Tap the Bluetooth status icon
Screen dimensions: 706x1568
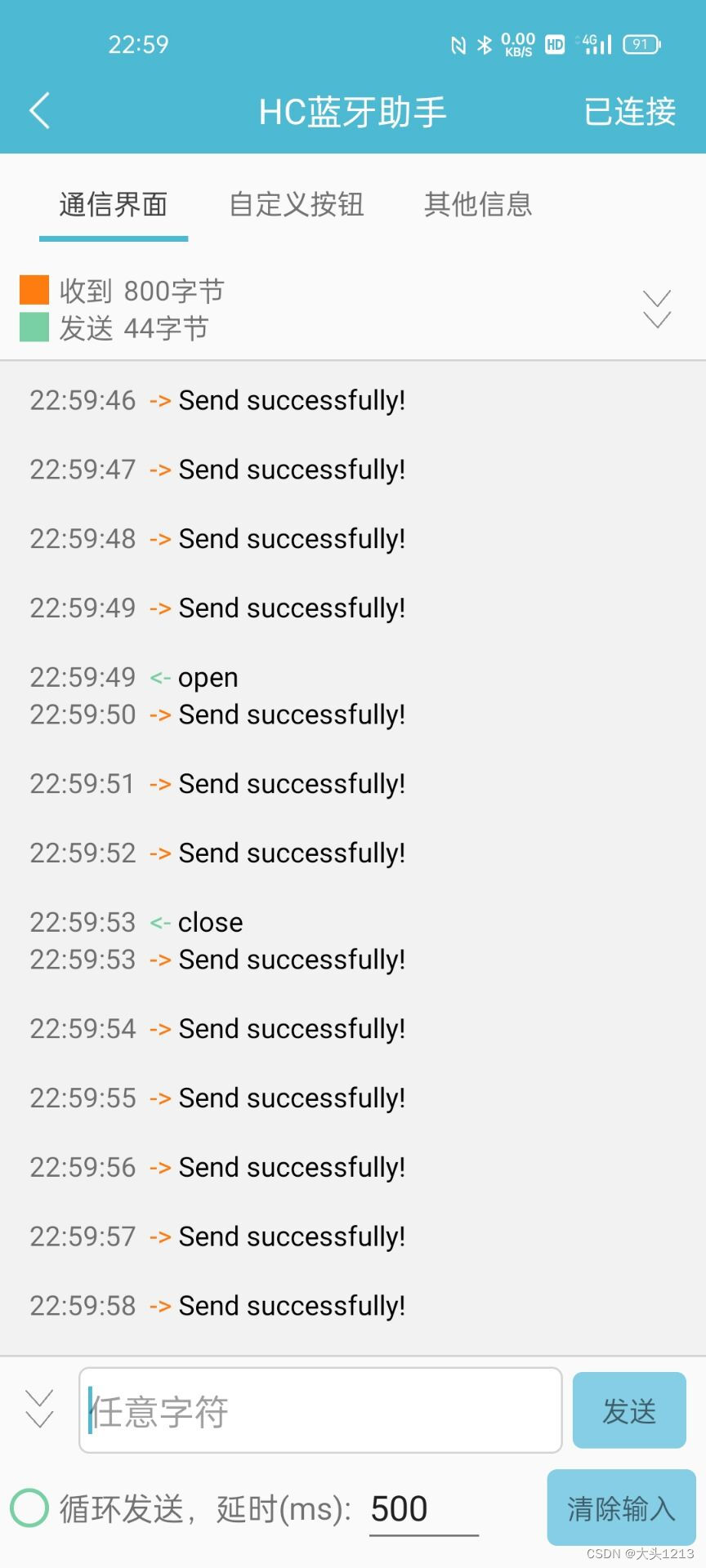tap(485, 45)
